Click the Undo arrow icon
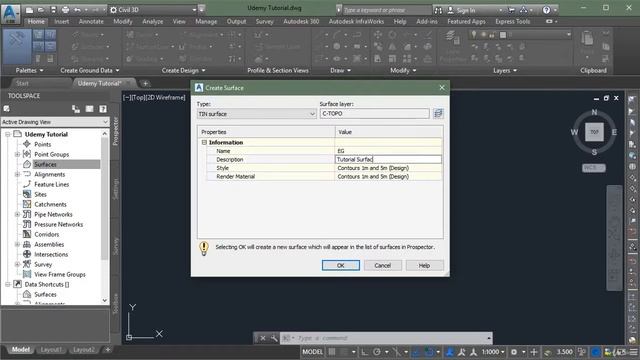 coord(78,9)
